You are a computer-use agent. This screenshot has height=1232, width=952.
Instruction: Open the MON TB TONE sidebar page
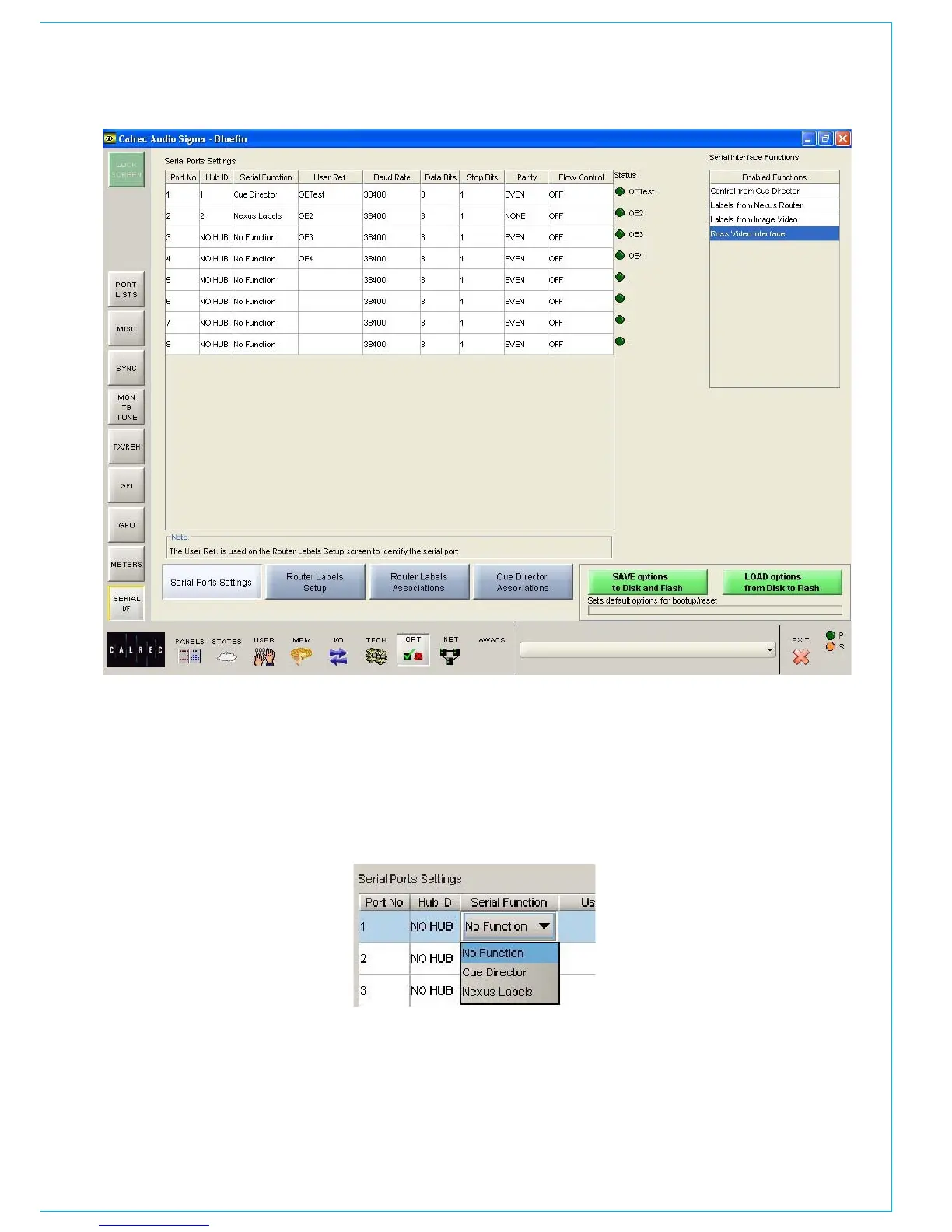[126, 408]
